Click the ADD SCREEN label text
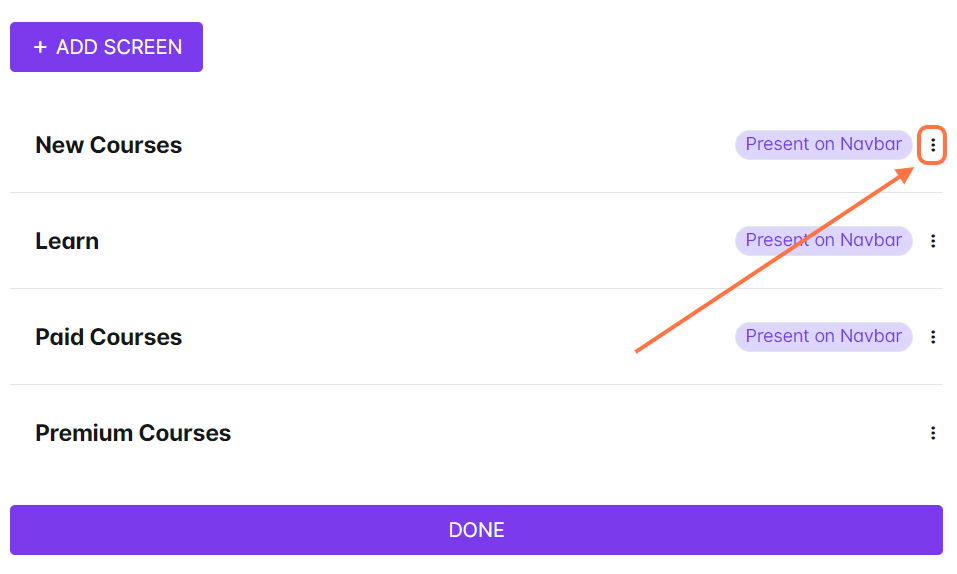 [119, 47]
